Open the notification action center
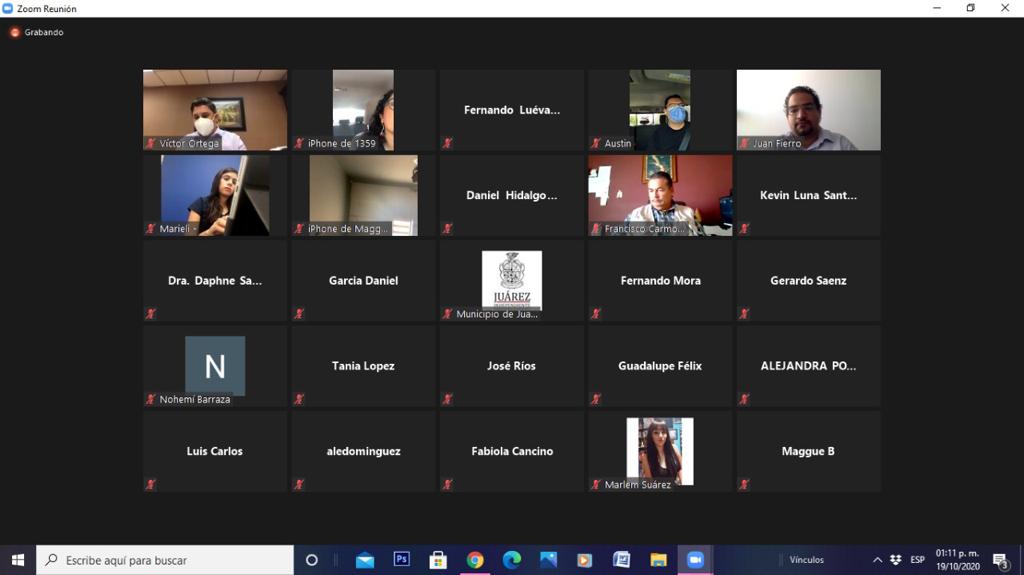Image resolution: width=1024 pixels, height=575 pixels. pos(1000,560)
